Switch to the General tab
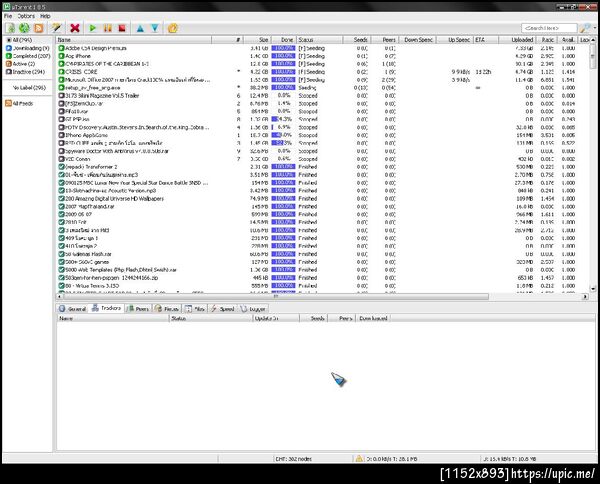 72,308
